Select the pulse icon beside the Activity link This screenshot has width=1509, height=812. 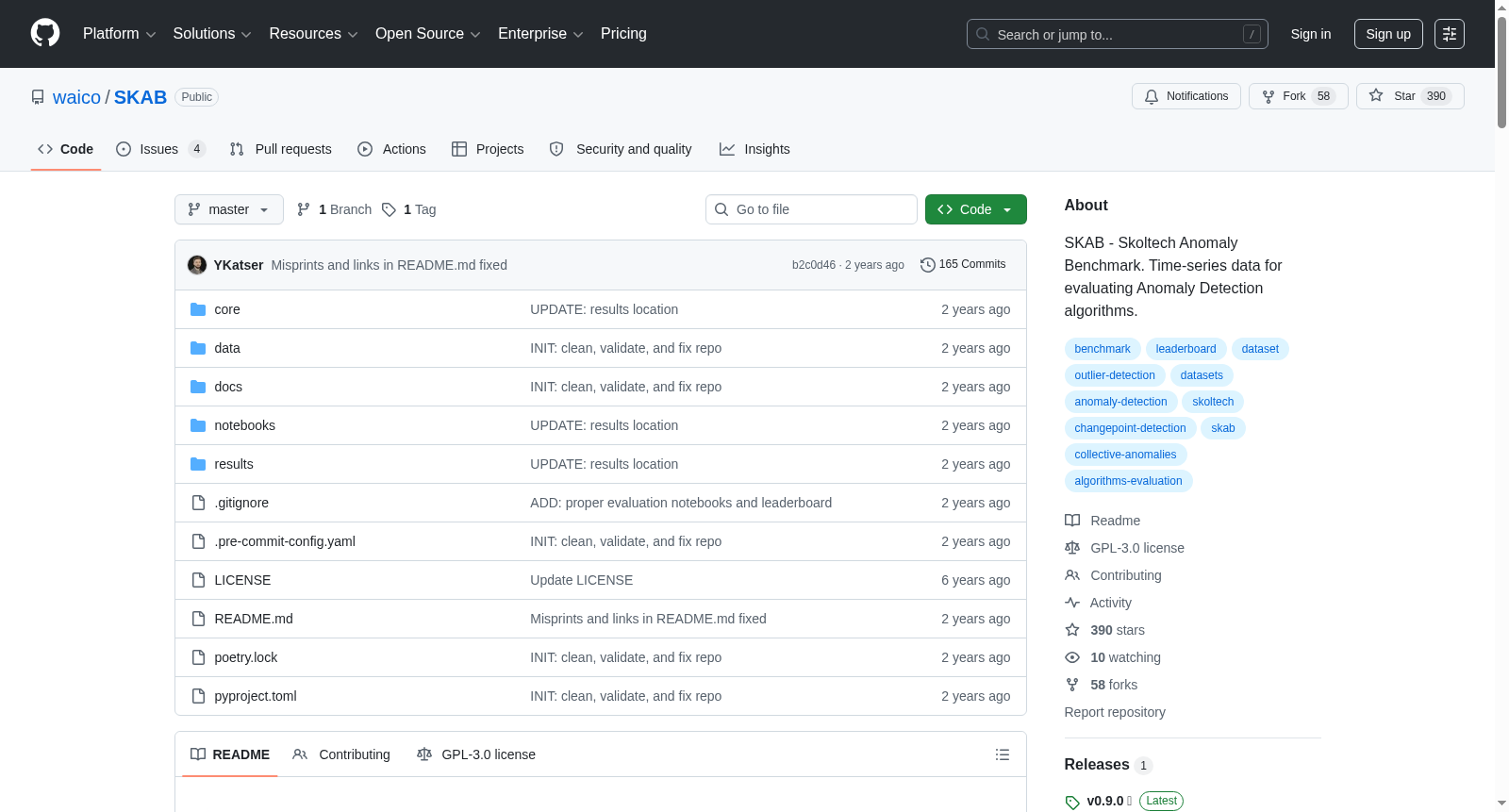pyautogui.click(x=1072, y=603)
